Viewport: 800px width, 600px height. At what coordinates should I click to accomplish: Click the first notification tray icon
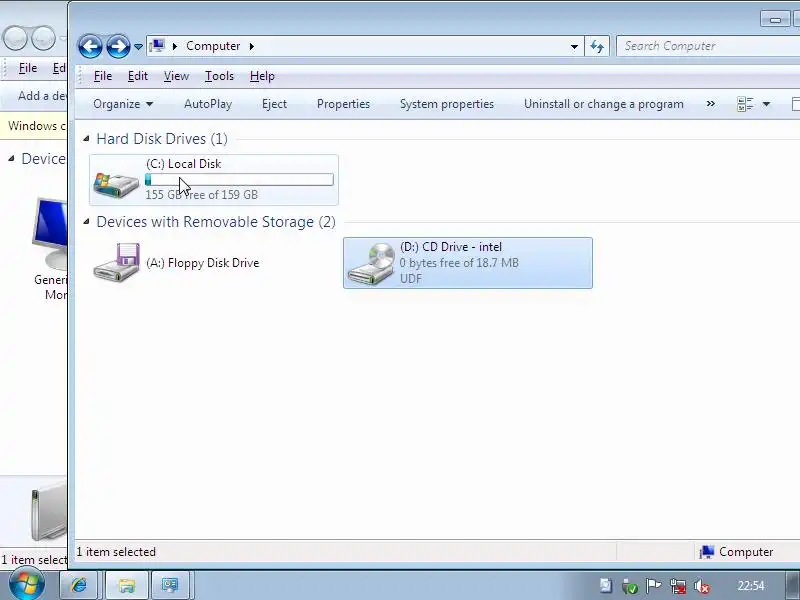click(x=606, y=586)
